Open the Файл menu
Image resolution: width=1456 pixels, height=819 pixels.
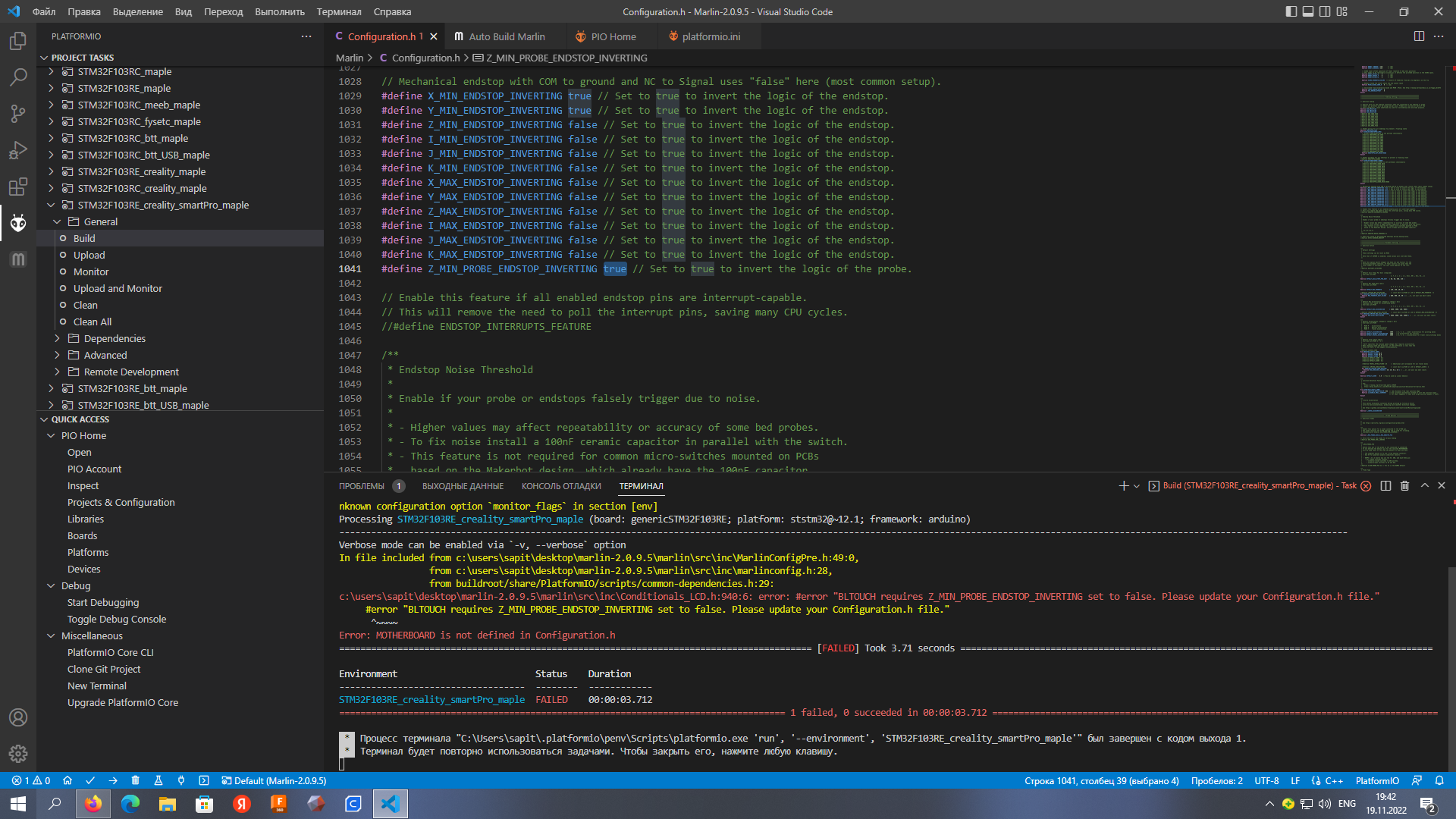[x=44, y=11]
